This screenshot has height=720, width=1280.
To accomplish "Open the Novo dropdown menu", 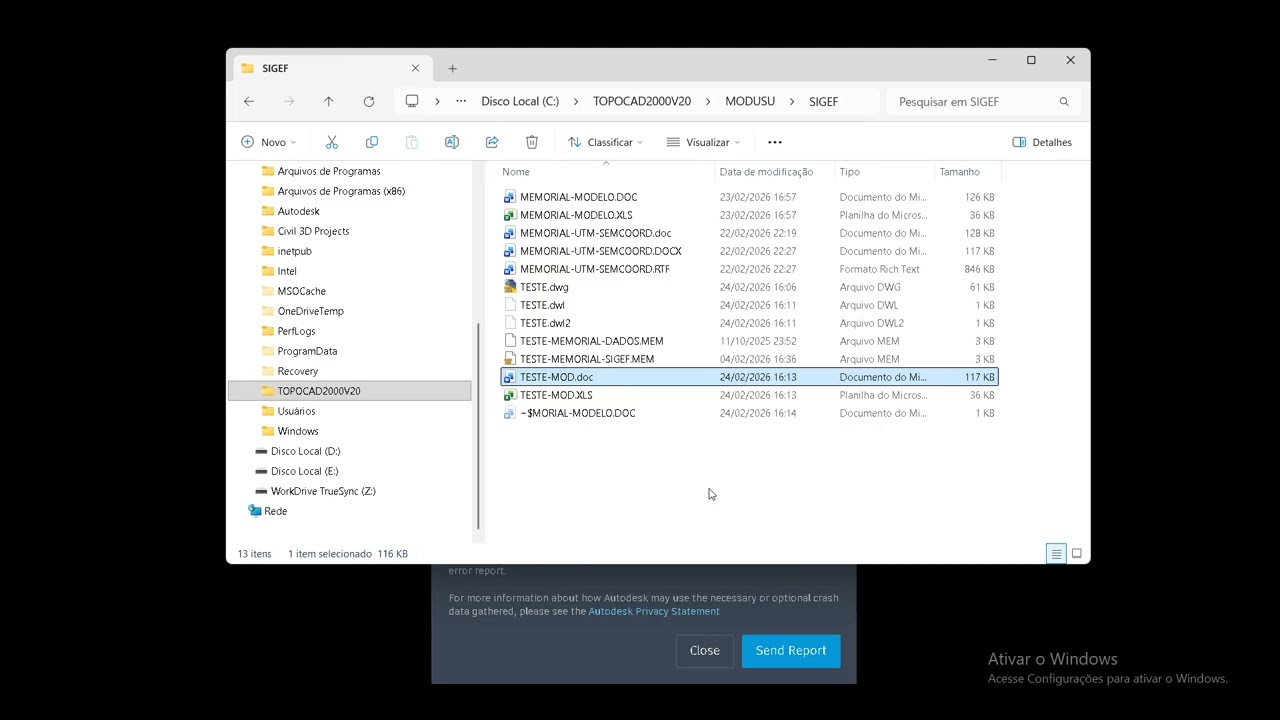I will 269,142.
